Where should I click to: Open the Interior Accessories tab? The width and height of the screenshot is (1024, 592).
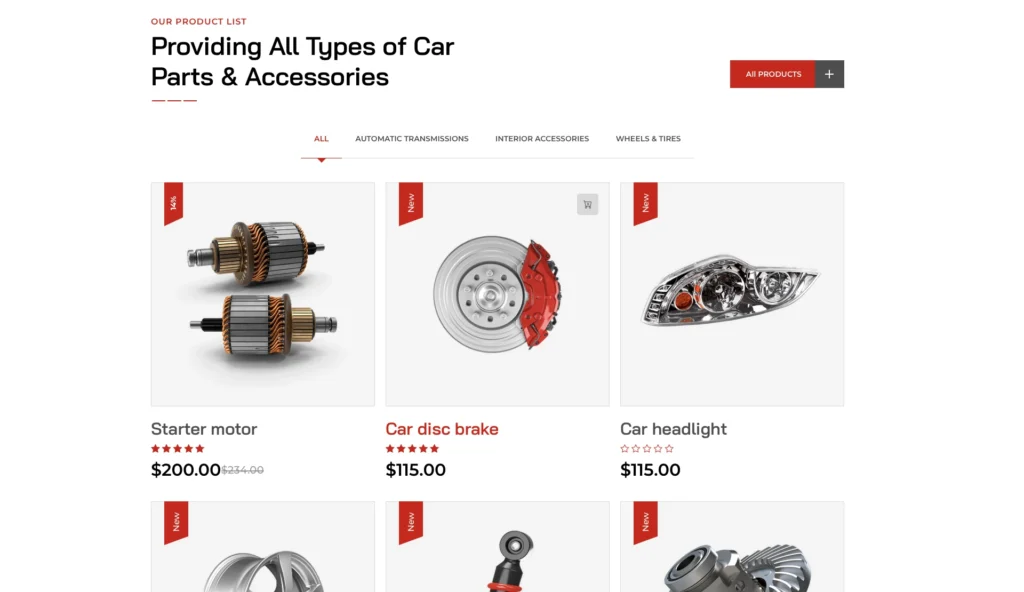tap(542, 139)
